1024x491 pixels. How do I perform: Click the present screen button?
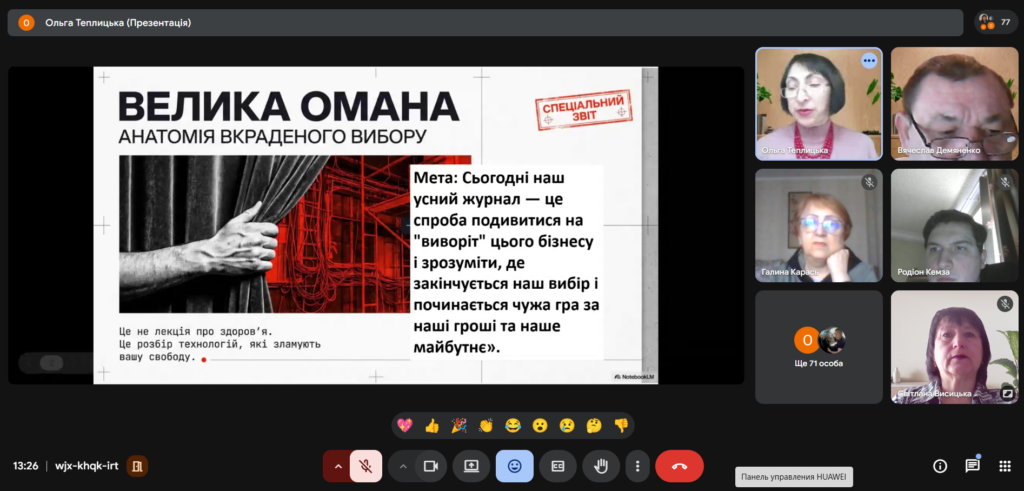click(x=471, y=466)
